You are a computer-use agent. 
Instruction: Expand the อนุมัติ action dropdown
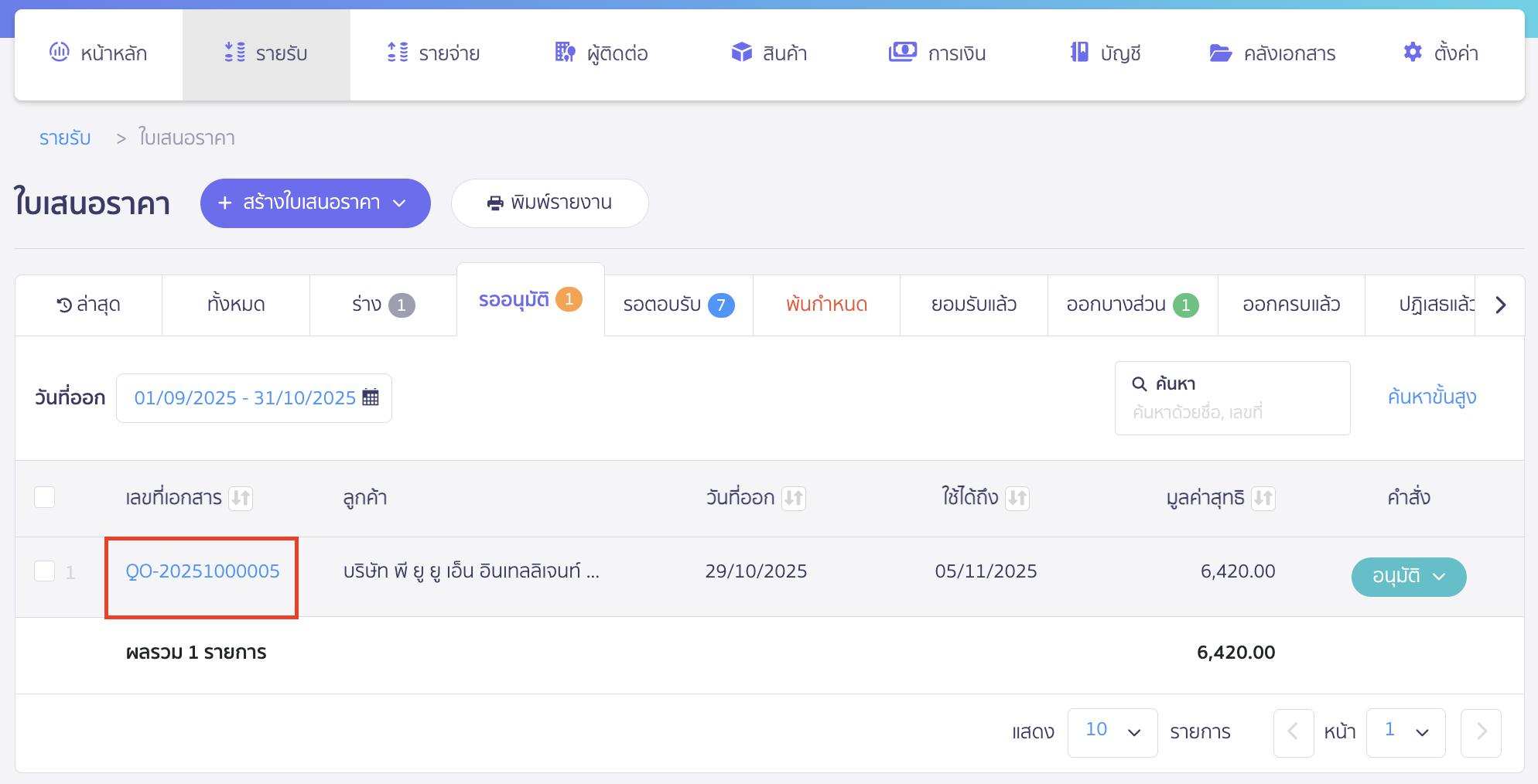coord(1408,577)
